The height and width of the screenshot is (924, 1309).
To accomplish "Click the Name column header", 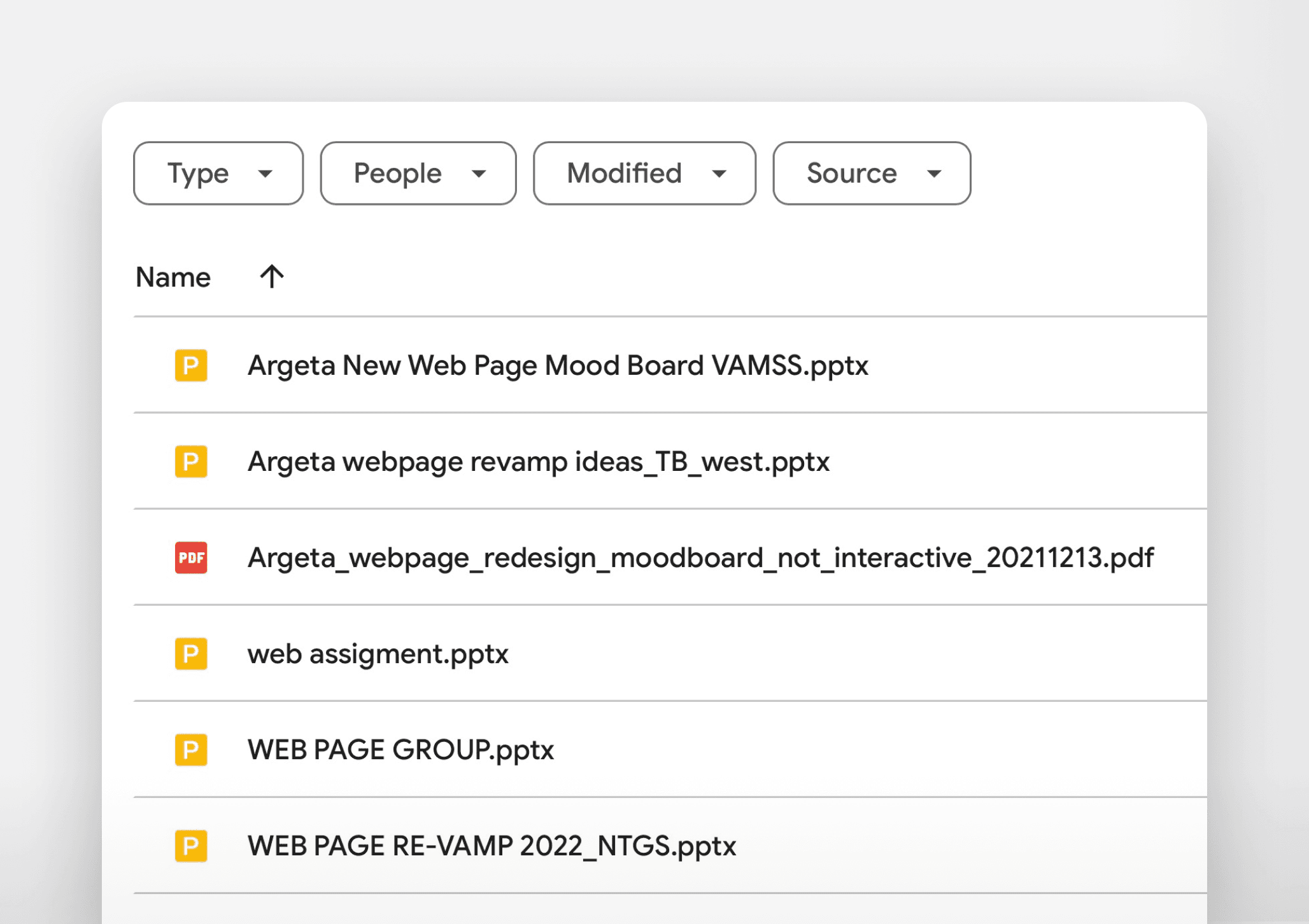I will click(x=173, y=277).
